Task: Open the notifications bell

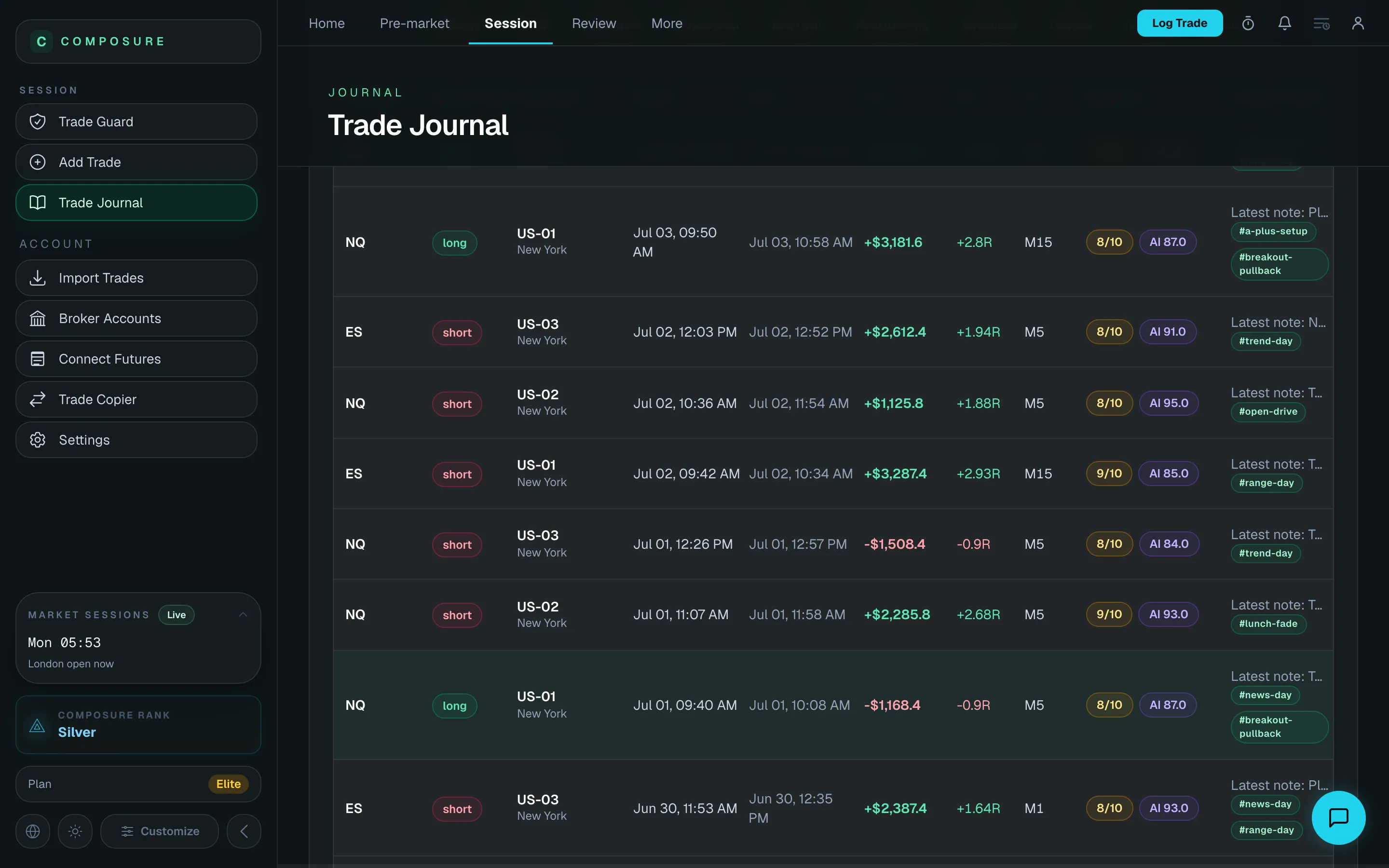Action: (x=1284, y=24)
